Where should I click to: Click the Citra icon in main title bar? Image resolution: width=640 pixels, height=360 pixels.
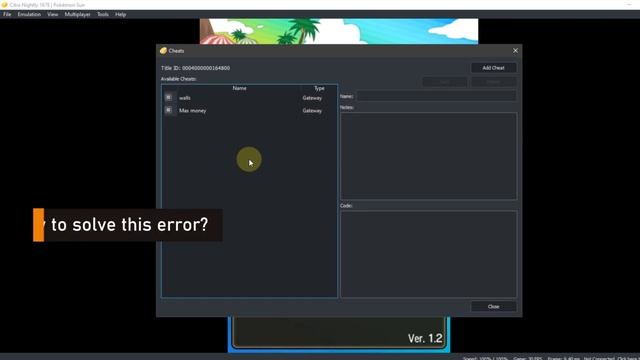tap(4, 5)
